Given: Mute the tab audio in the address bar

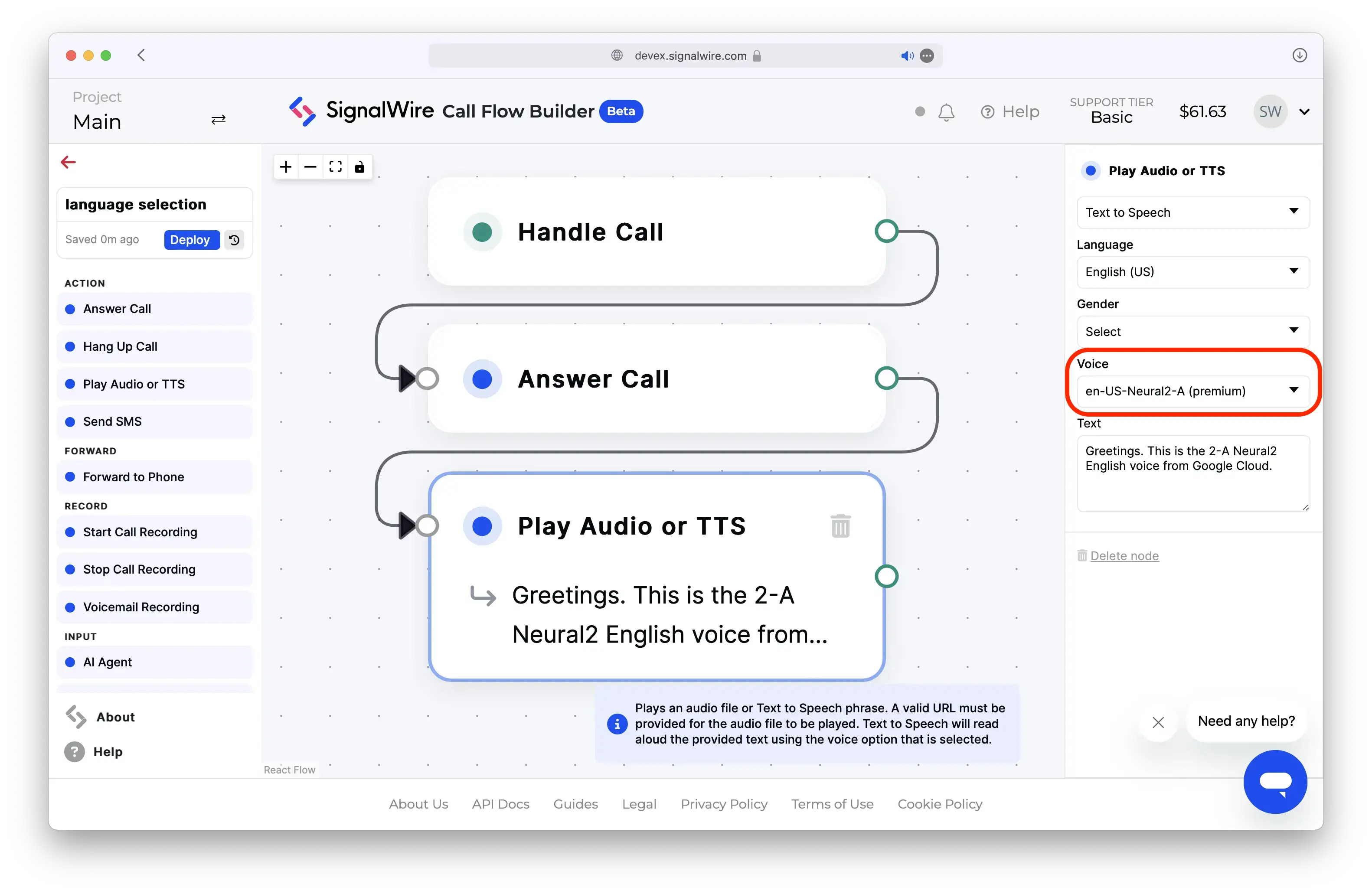Looking at the screenshot, I should tap(906, 55).
